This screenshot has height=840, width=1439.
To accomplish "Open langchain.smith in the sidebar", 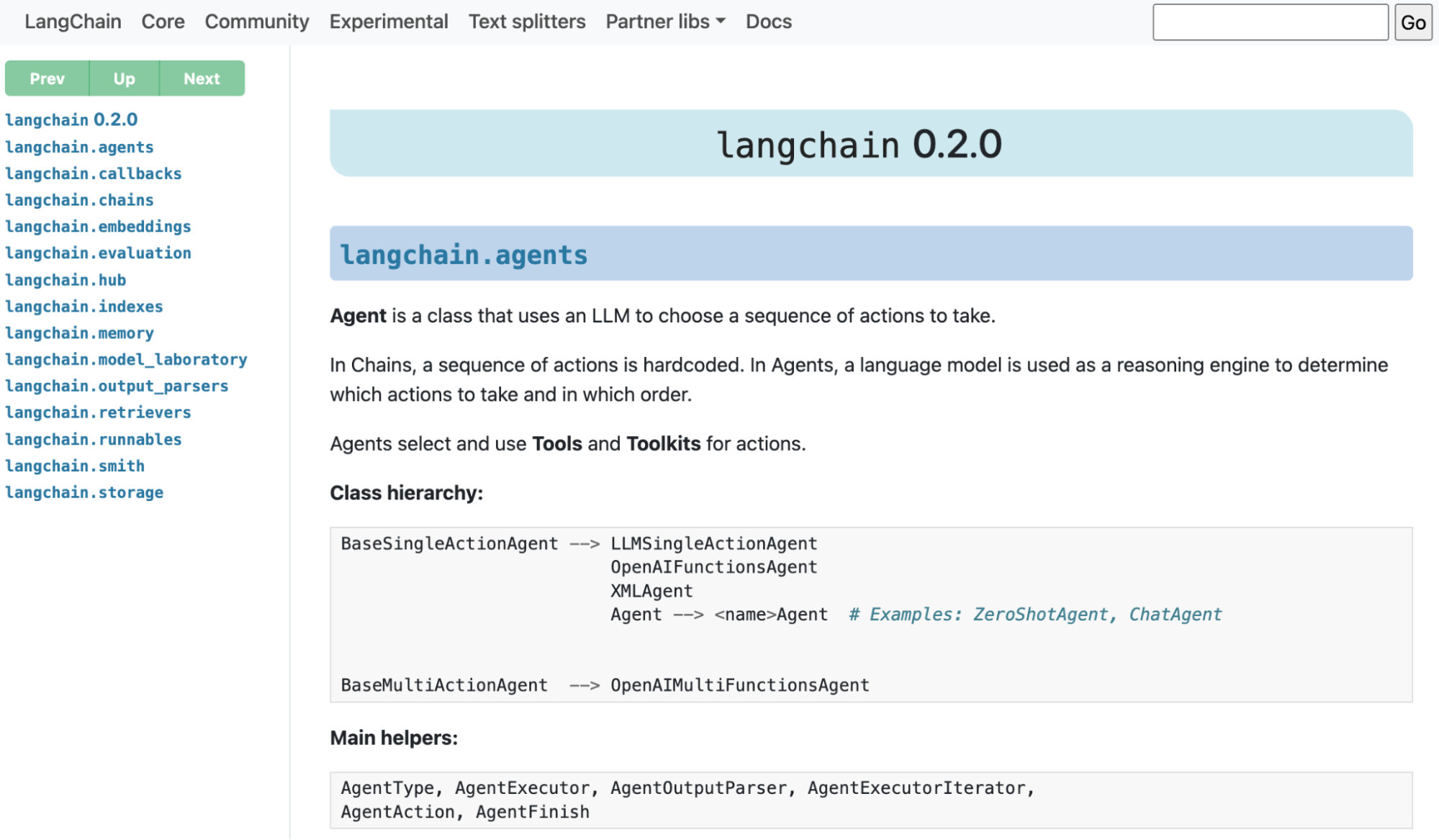I will pos(75,466).
